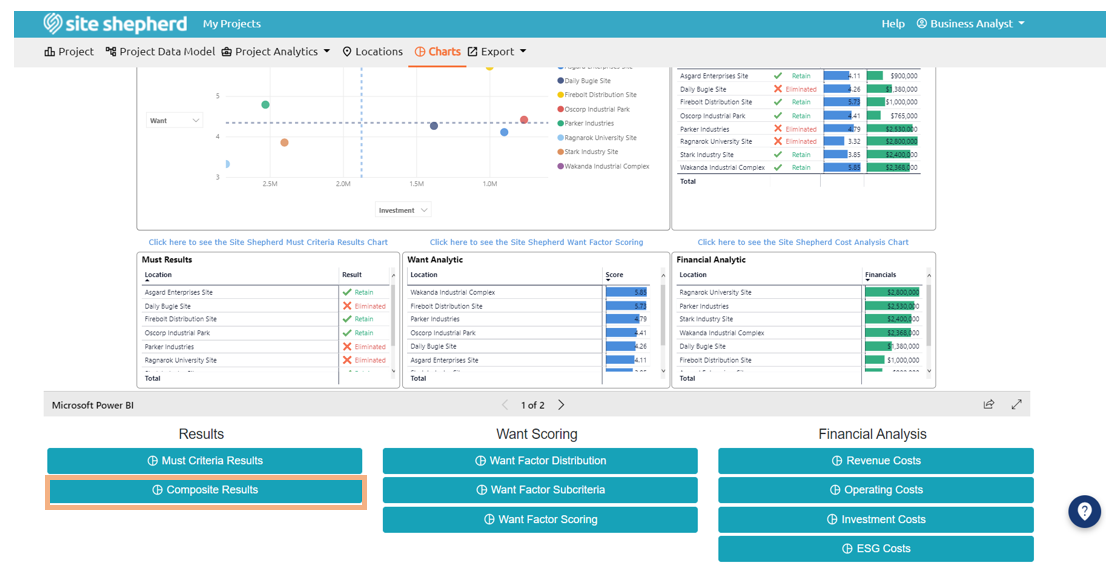Open My Projects page
1120x588 pixels.
231,24
